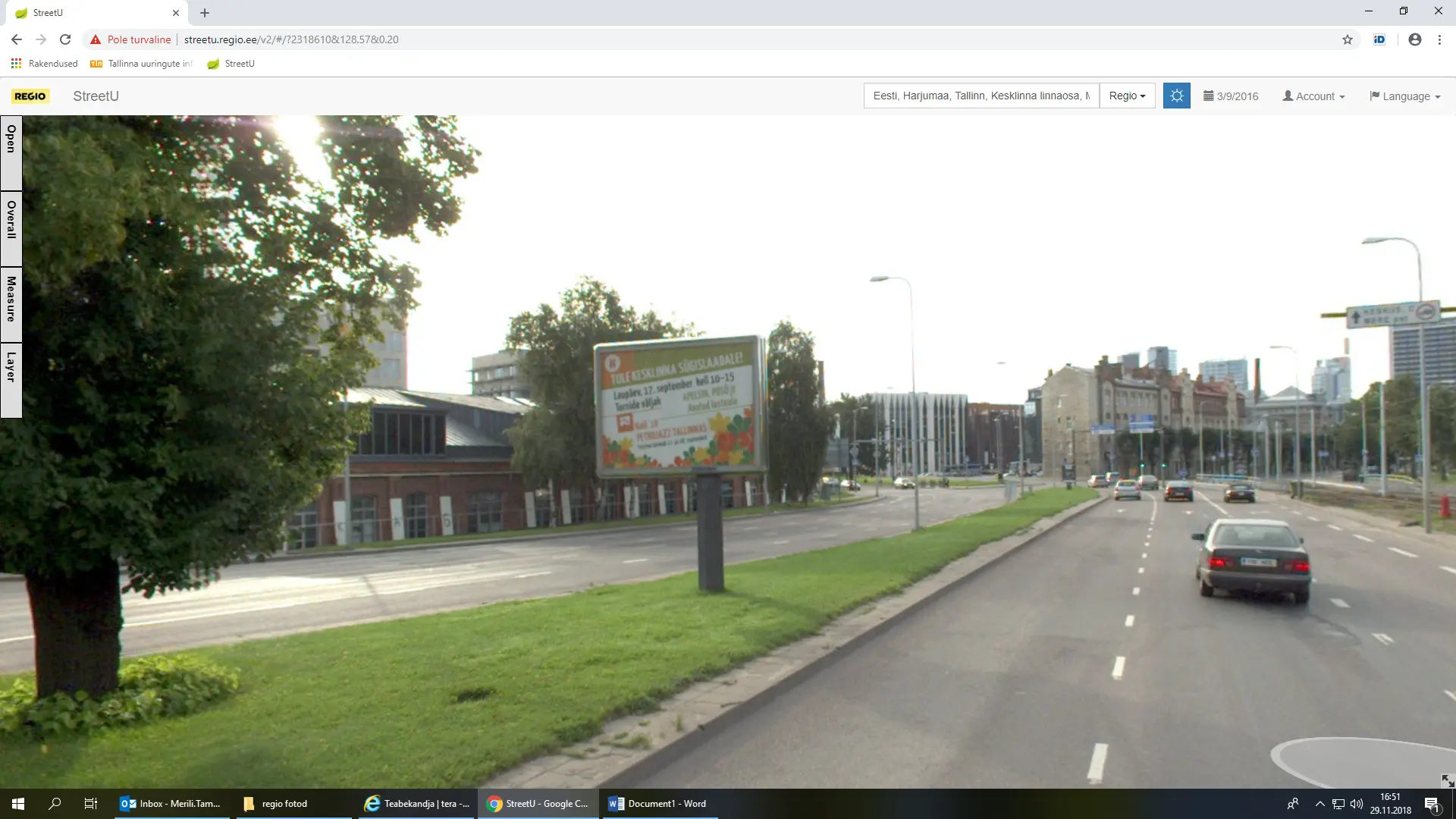Click the fullscreen expand icon in corner
This screenshot has width=1456, height=819.
pos(1447,780)
